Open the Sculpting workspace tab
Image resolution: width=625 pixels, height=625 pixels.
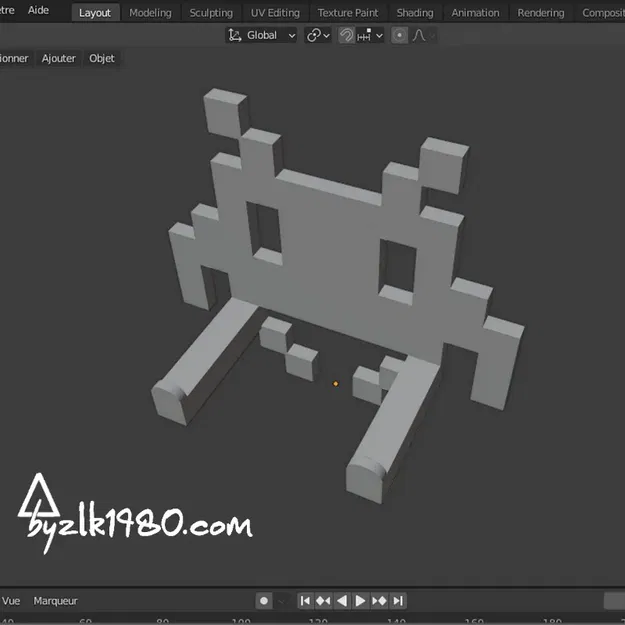[211, 13]
